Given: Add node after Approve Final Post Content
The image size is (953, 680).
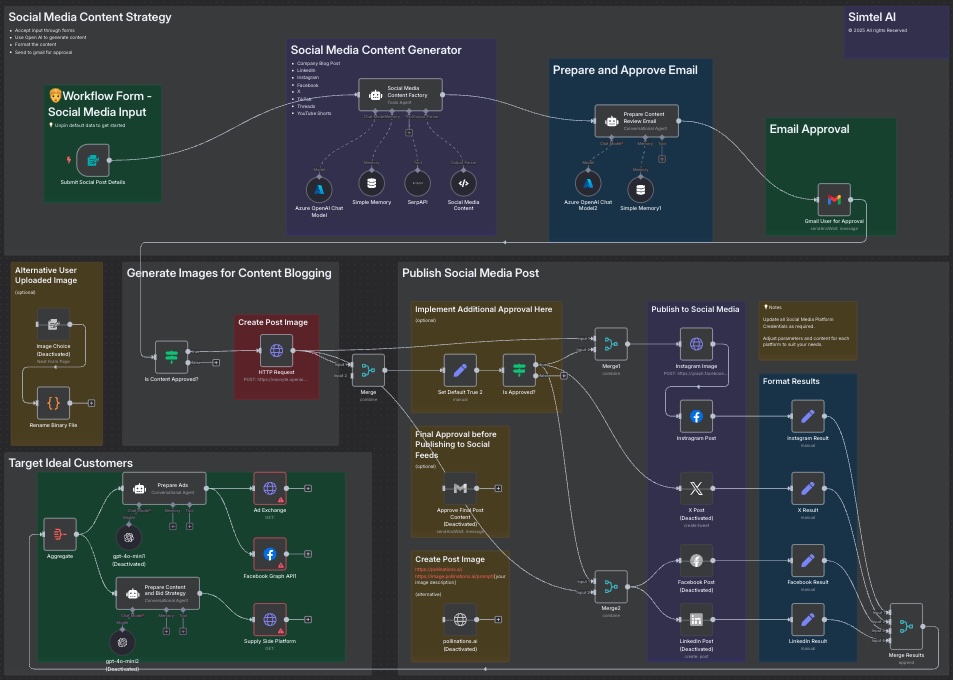Looking at the screenshot, I should (498, 488).
